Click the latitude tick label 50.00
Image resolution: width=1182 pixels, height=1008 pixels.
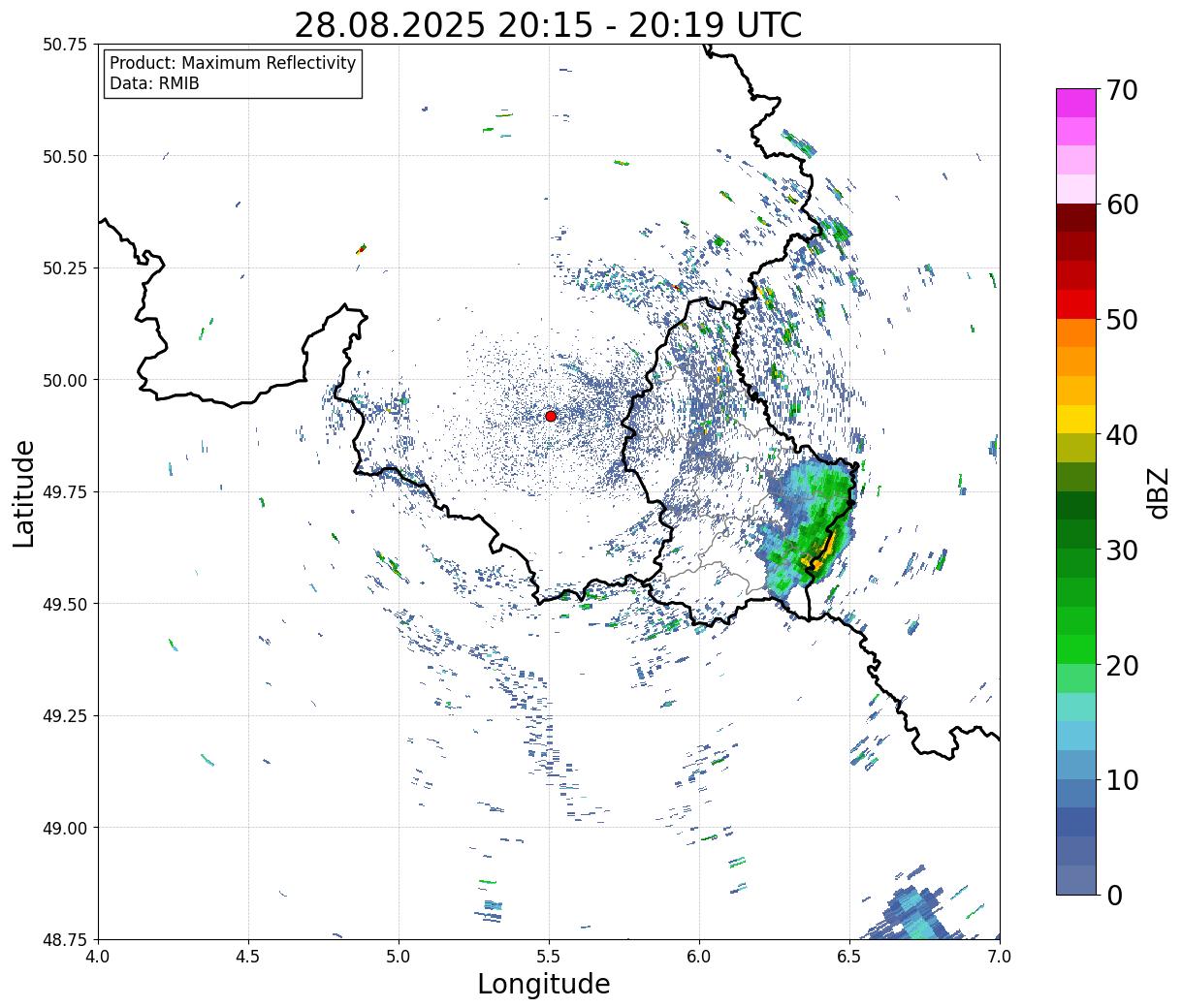pos(65,380)
